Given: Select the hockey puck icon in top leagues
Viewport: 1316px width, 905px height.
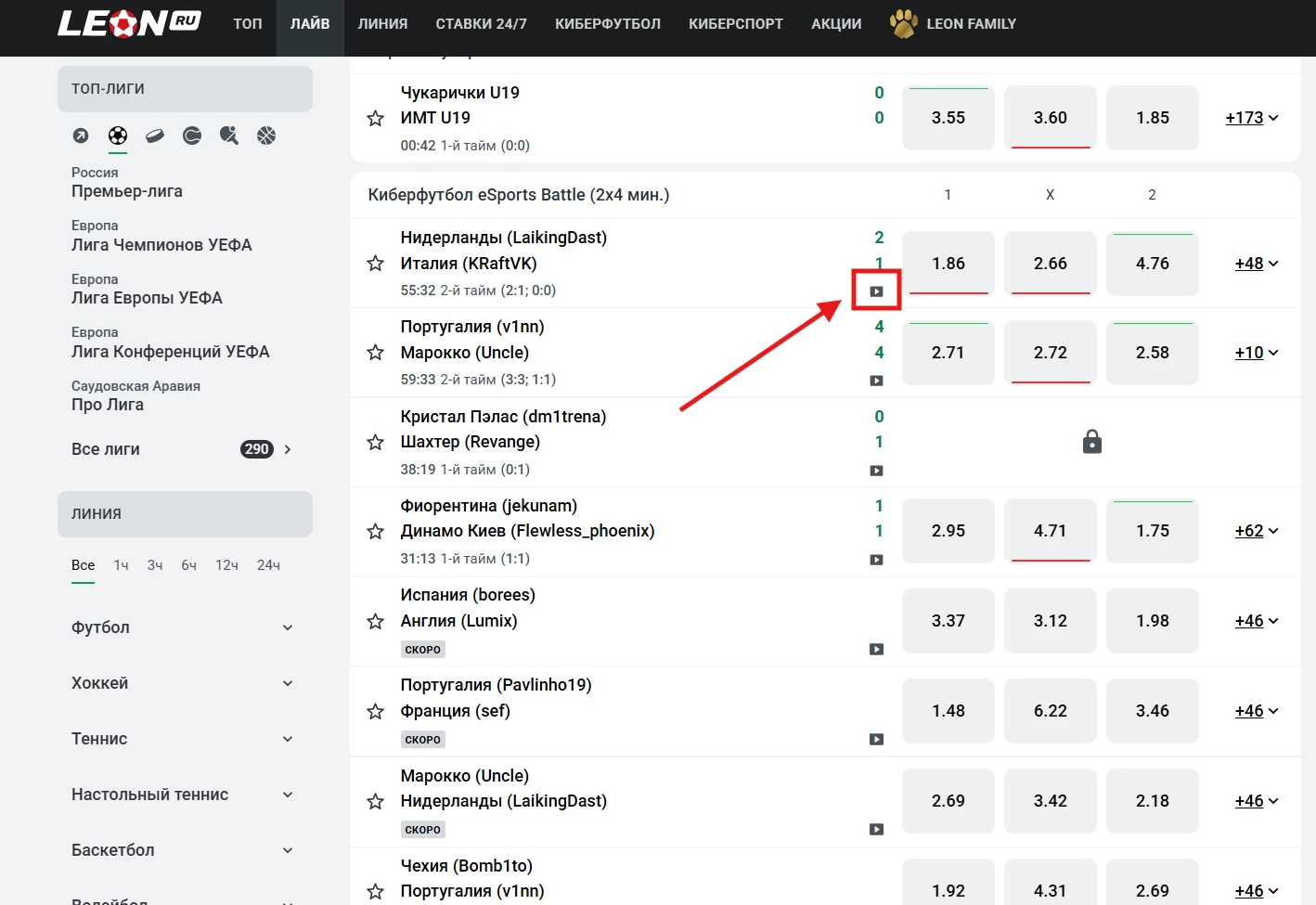Looking at the screenshot, I should [155, 136].
